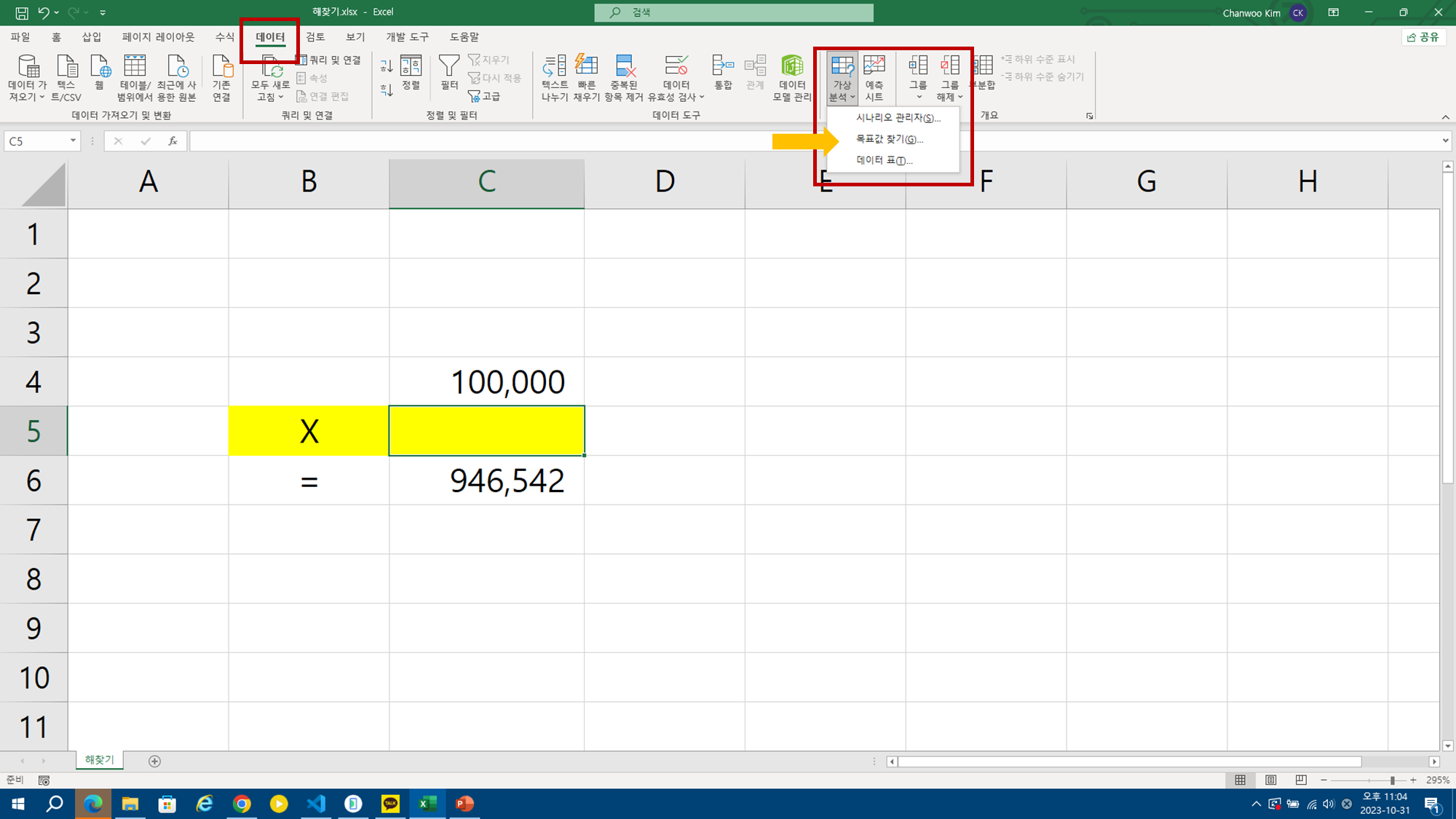The height and width of the screenshot is (819, 1456).
Task: Open the Formulas ribbon tab
Action: coord(224,37)
